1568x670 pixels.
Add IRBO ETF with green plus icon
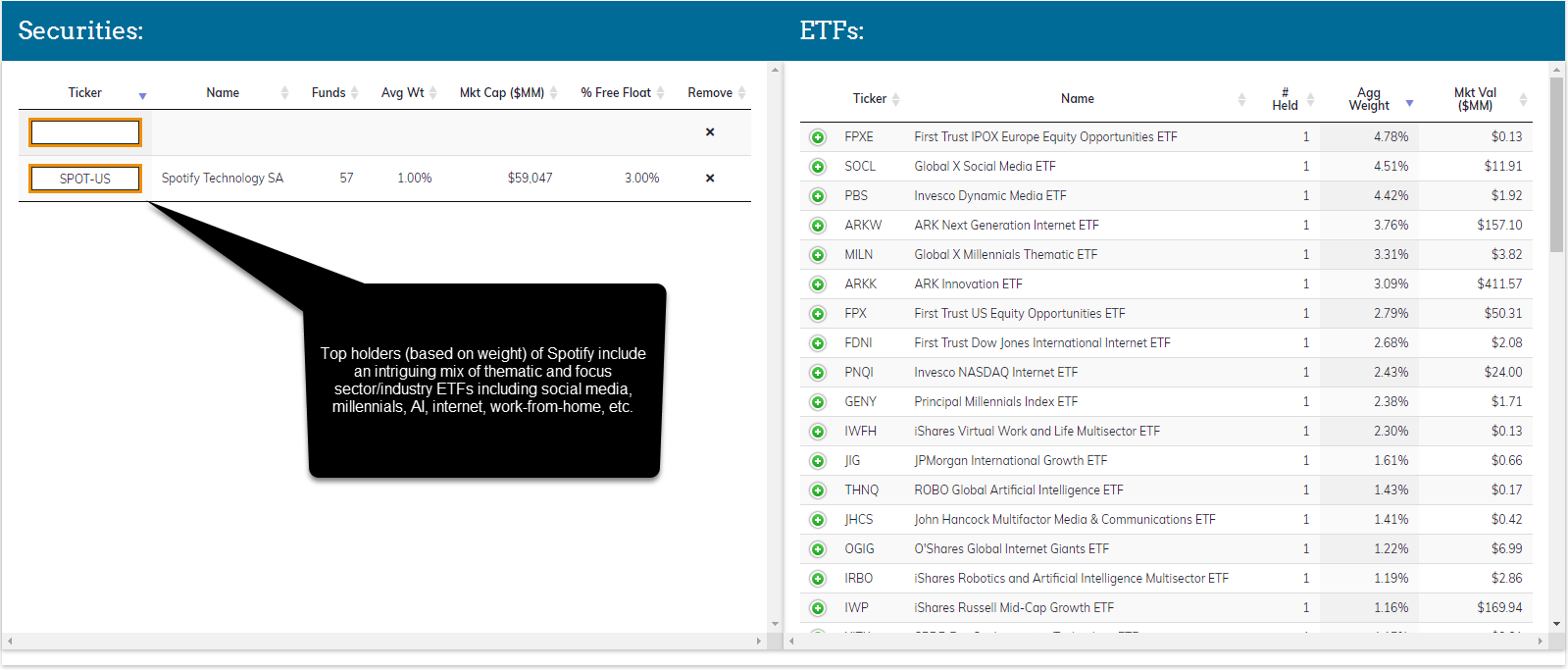pos(818,579)
